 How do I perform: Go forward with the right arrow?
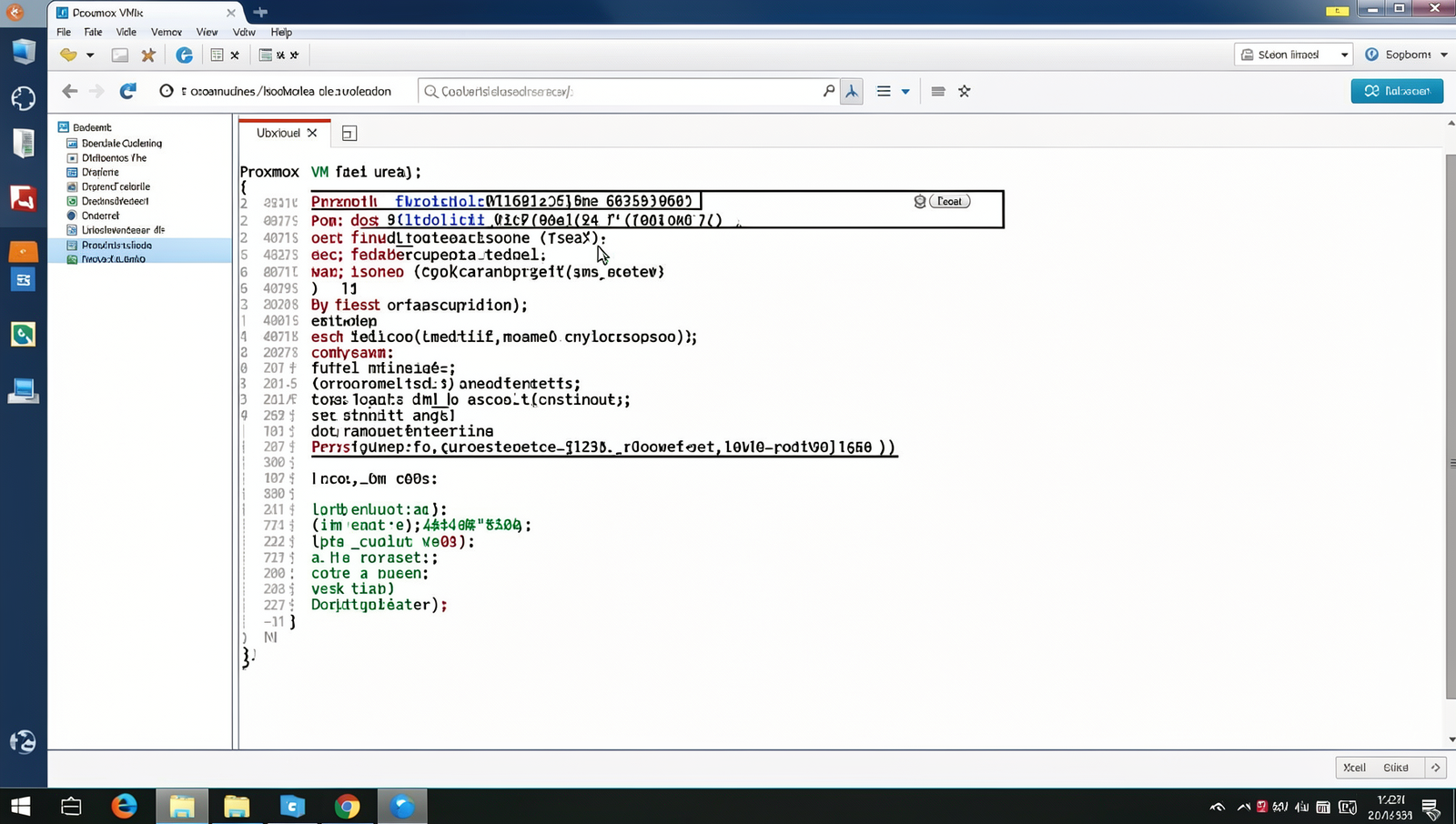click(x=97, y=91)
